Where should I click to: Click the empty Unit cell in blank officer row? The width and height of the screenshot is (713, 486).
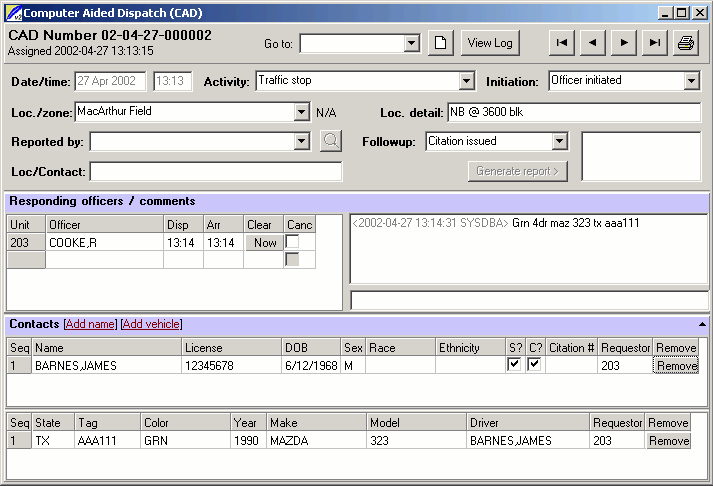26,260
